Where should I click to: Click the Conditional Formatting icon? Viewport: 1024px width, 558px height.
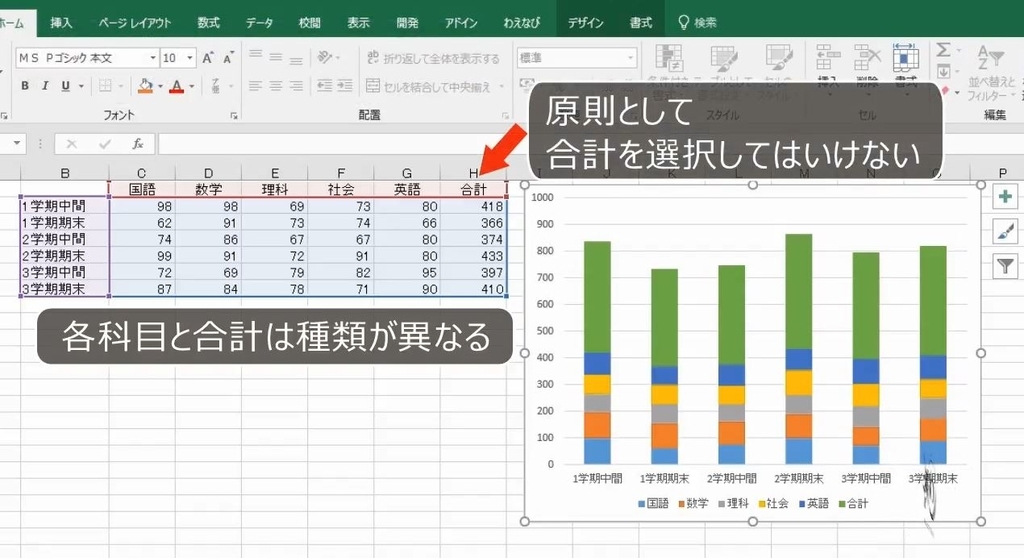click(669, 58)
